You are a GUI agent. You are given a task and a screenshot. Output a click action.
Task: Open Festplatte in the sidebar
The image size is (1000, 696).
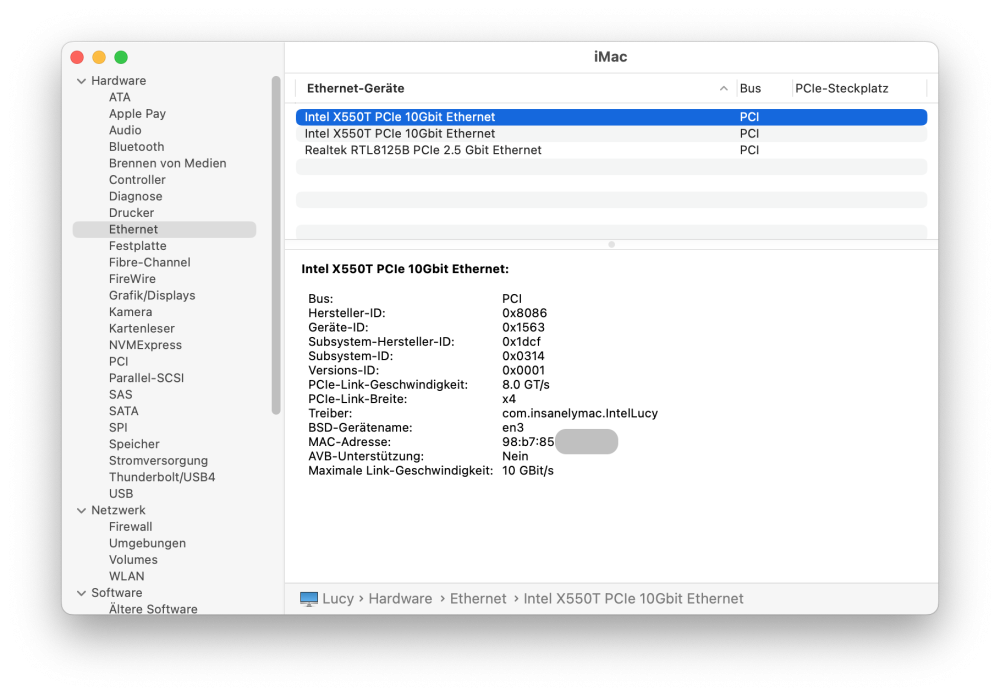click(x=138, y=246)
